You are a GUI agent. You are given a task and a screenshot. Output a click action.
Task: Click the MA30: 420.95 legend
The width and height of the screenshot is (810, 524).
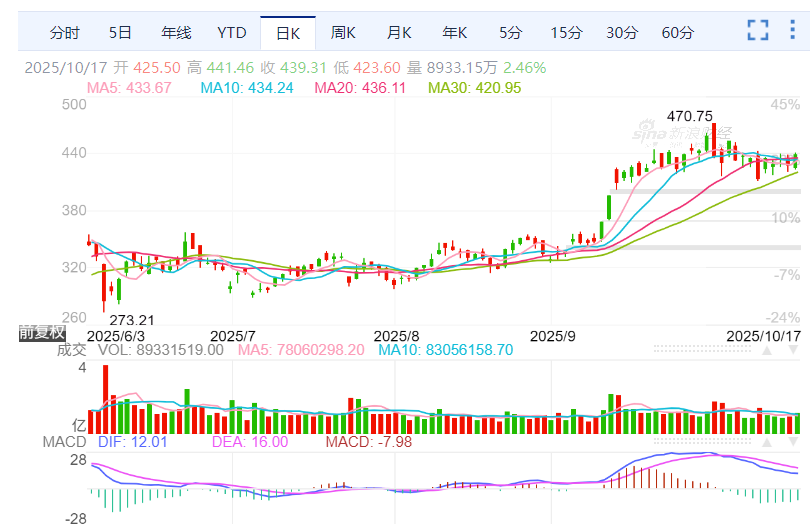[x=474, y=88]
